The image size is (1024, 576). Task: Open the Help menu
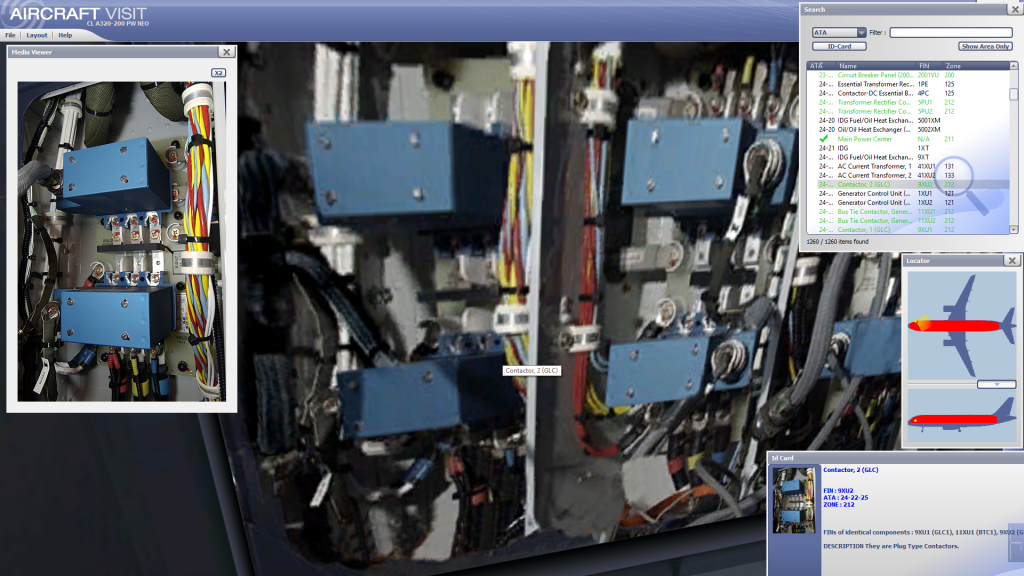pos(65,35)
